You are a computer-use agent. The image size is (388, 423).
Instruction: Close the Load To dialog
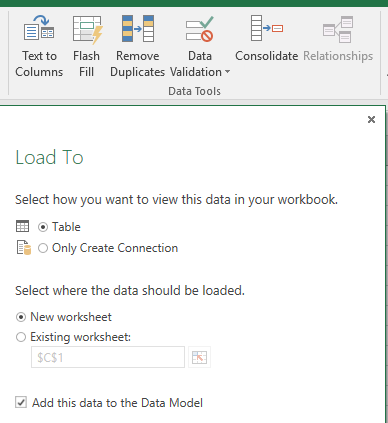tap(371, 119)
